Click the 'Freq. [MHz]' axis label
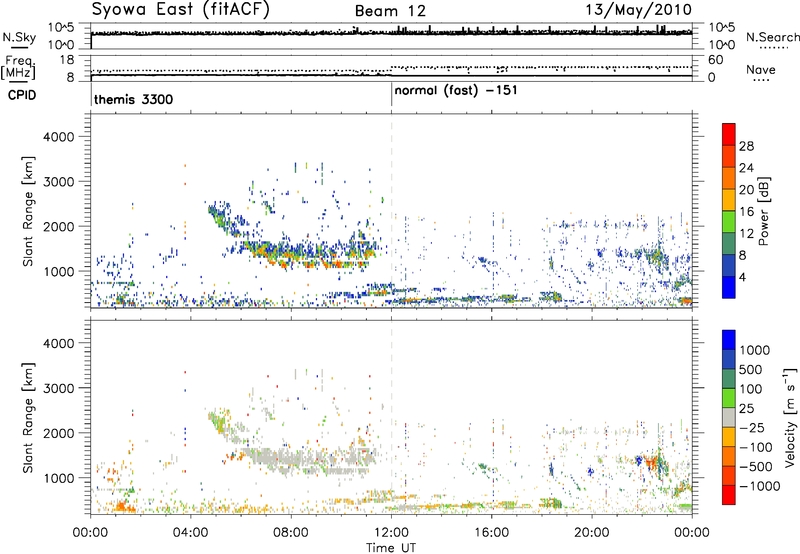Screen dimensions: 800x554 [x=18, y=67]
